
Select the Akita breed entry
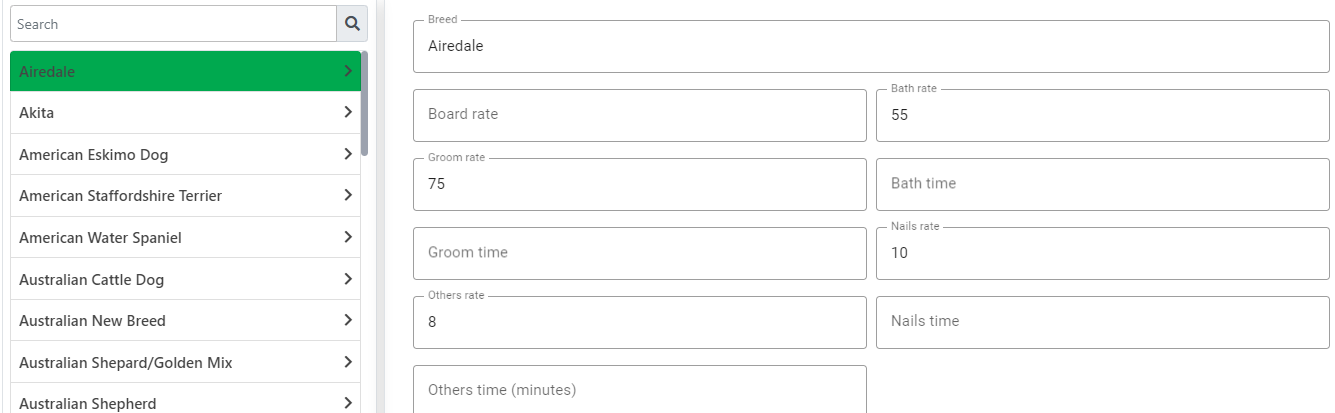tap(185, 113)
